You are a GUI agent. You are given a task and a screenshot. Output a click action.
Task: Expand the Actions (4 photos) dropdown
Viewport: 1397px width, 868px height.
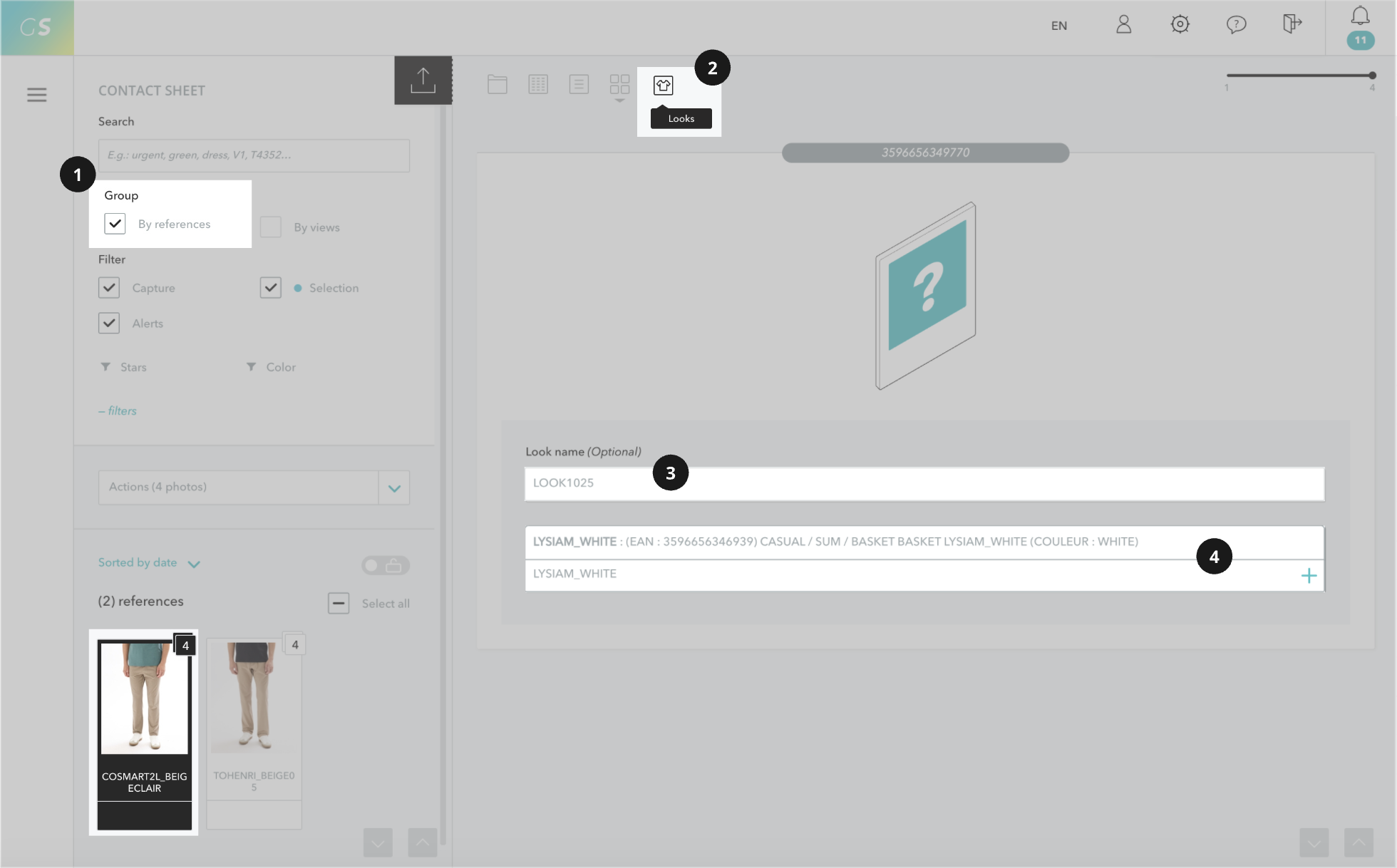pos(394,488)
